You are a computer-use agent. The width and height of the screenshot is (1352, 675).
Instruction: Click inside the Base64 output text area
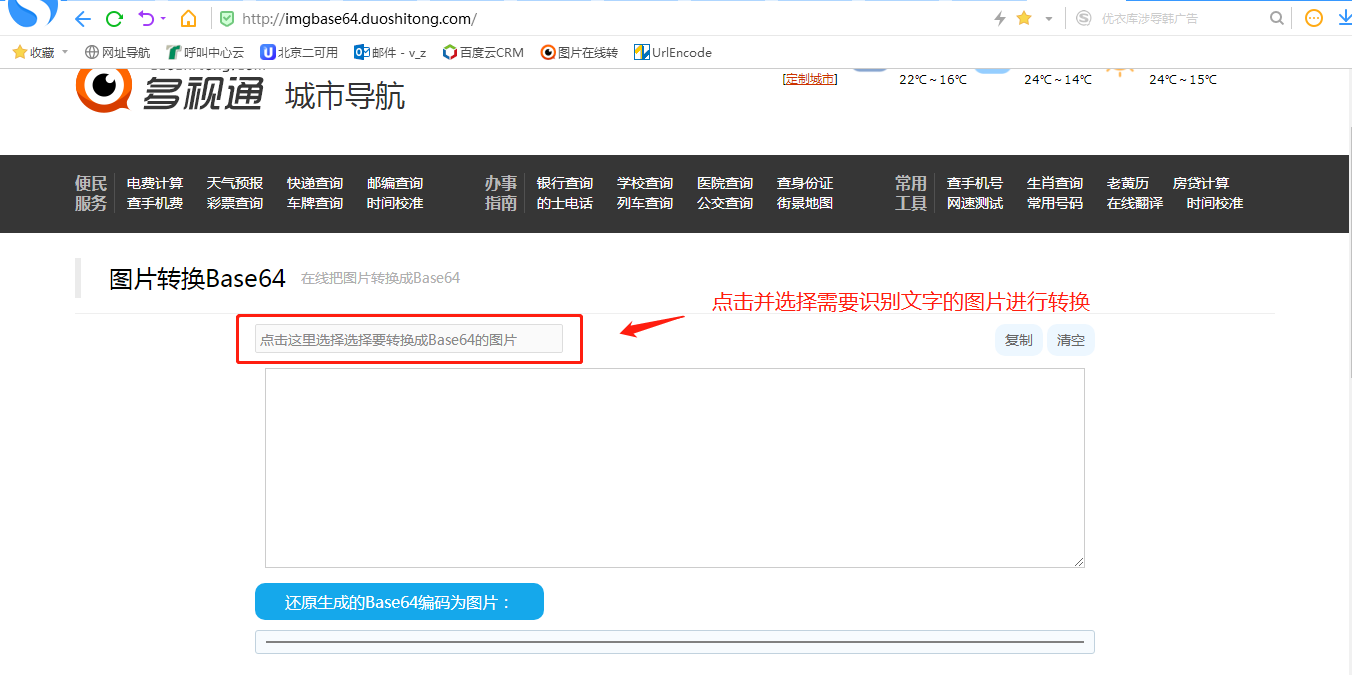675,468
